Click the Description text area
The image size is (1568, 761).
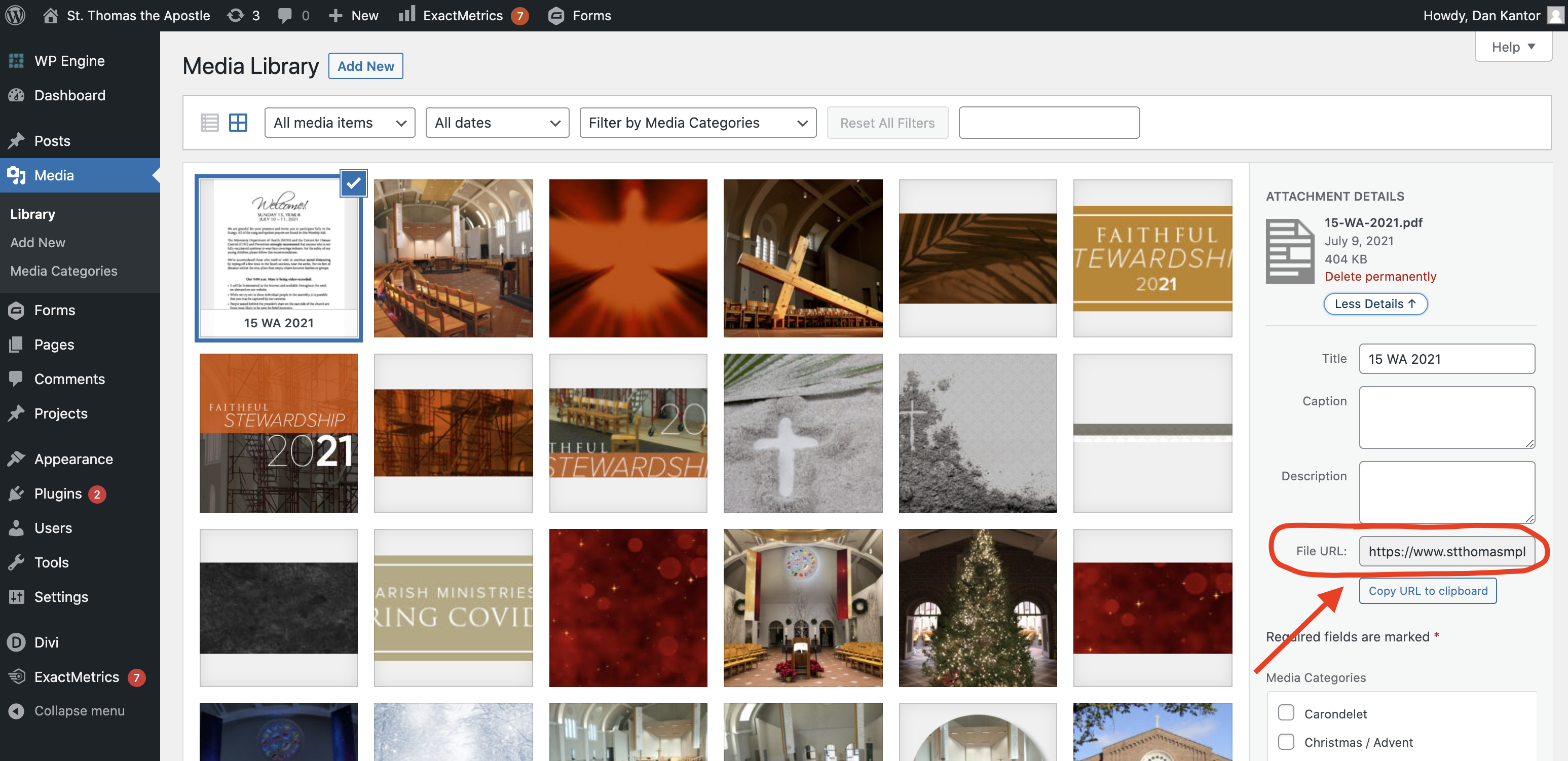[x=1447, y=492]
